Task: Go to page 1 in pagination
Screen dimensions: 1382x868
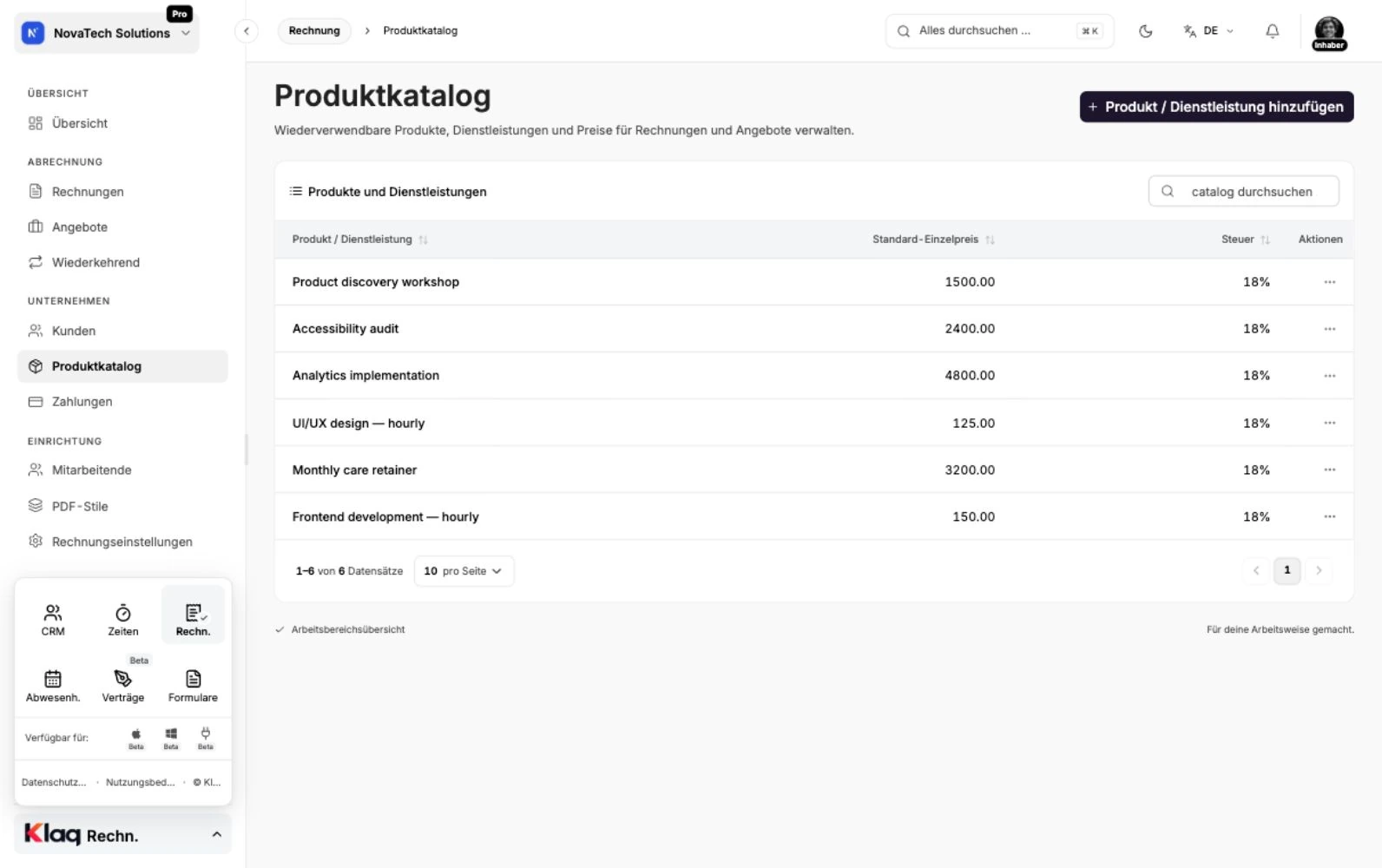Action: click(x=1287, y=570)
